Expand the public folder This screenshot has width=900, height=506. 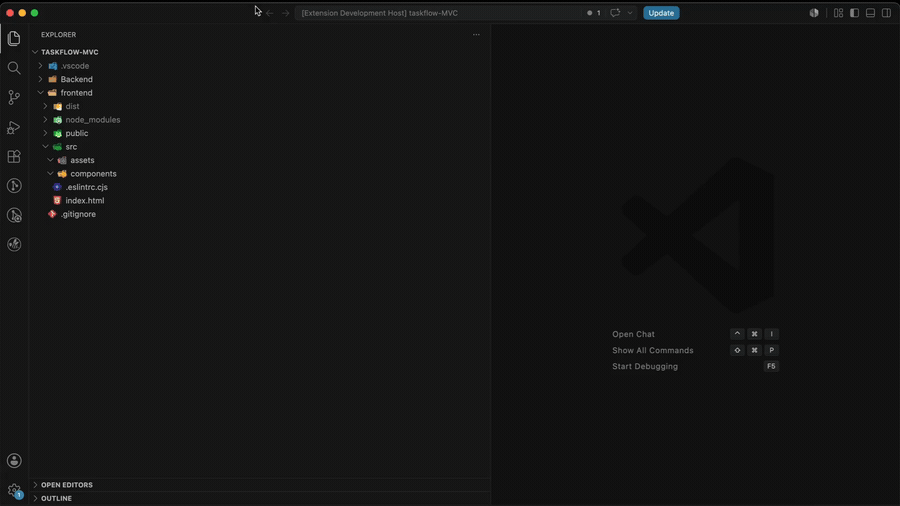click(45, 133)
